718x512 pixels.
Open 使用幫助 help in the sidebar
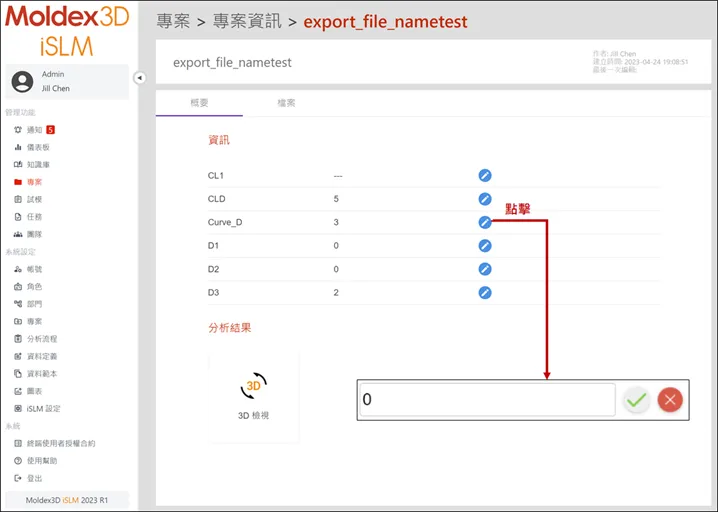pyautogui.click(x=36, y=461)
